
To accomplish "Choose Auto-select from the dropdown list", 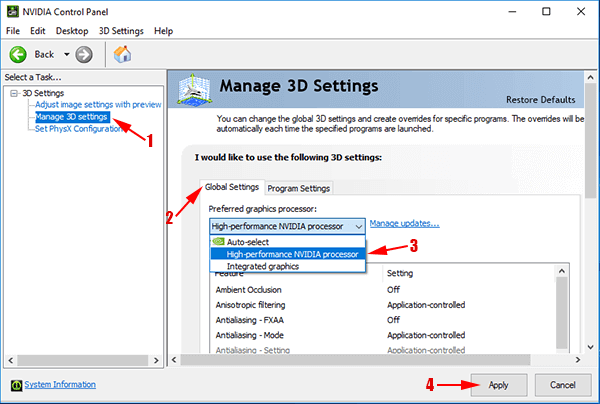I will [x=288, y=242].
